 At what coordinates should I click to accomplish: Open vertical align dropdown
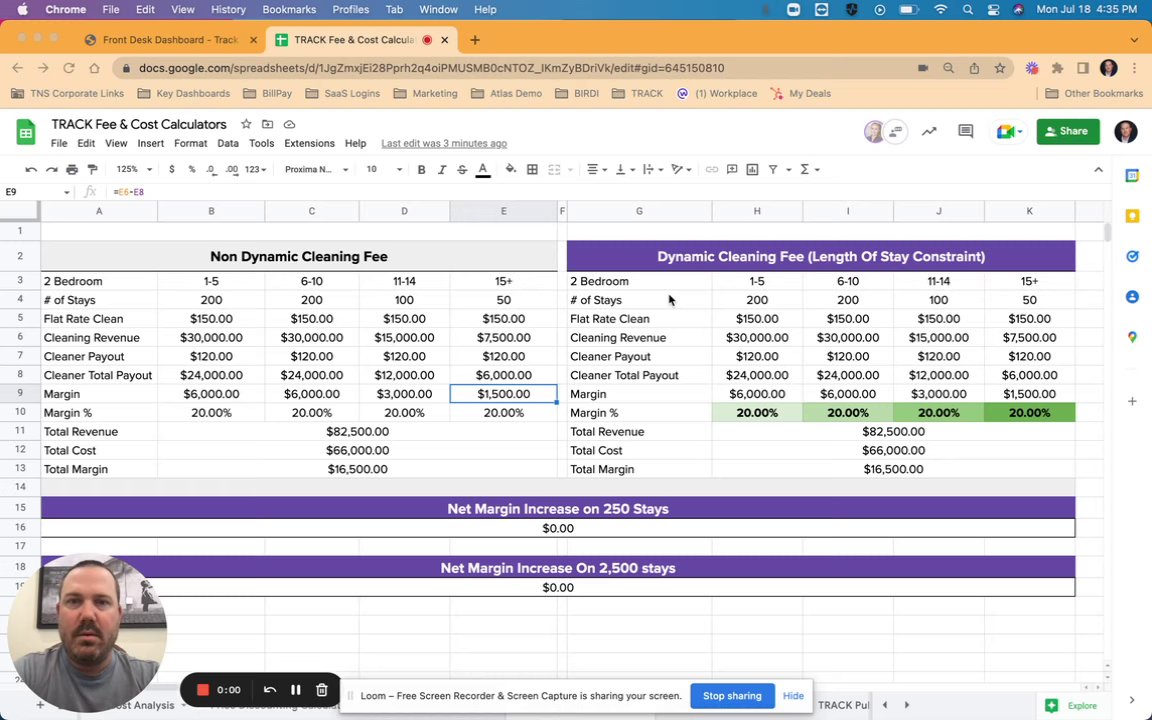(624, 170)
